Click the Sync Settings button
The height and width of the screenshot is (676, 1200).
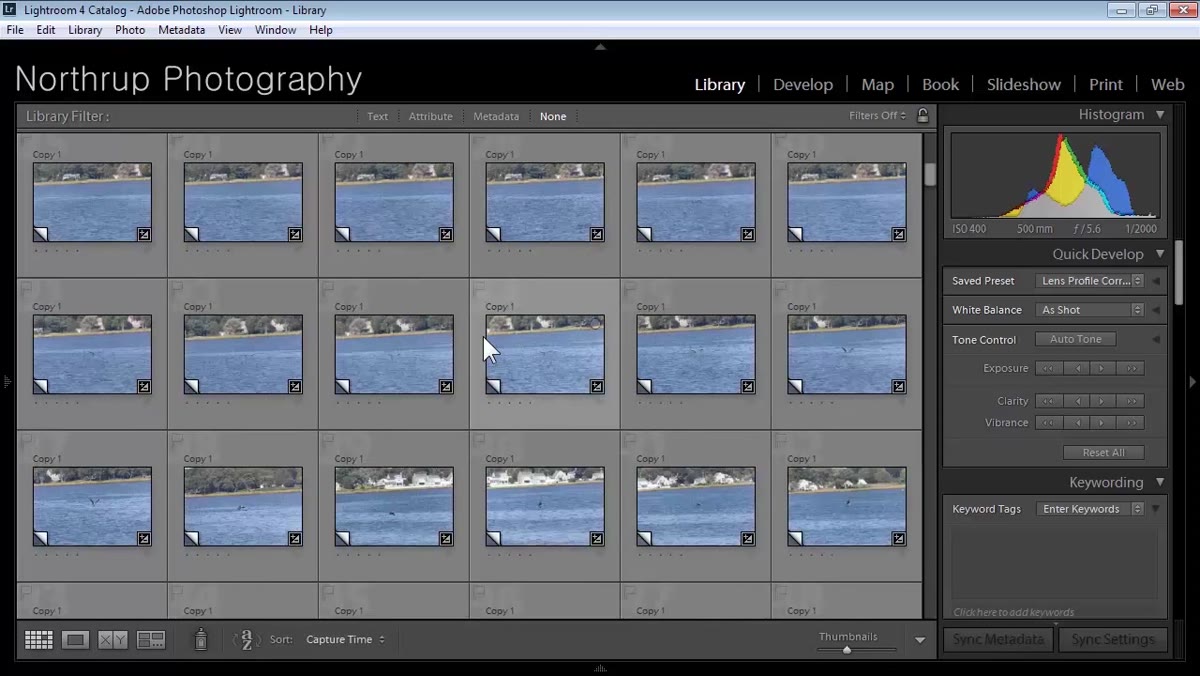[1112, 640]
